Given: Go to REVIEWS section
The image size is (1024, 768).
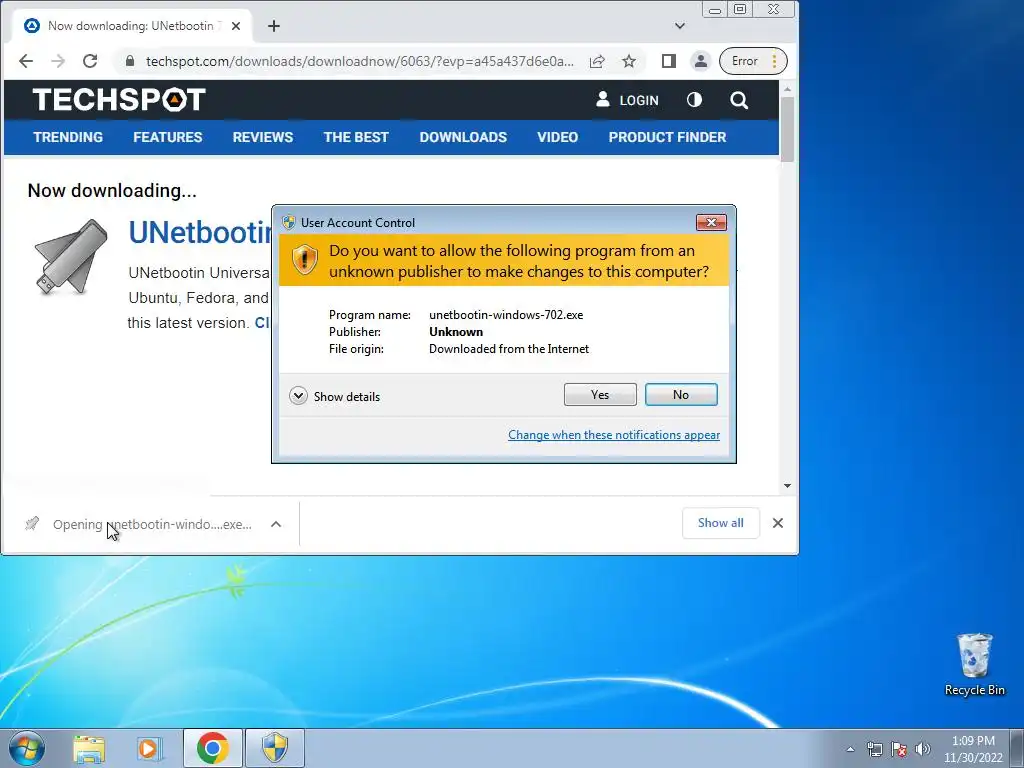Looking at the screenshot, I should [263, 137].
